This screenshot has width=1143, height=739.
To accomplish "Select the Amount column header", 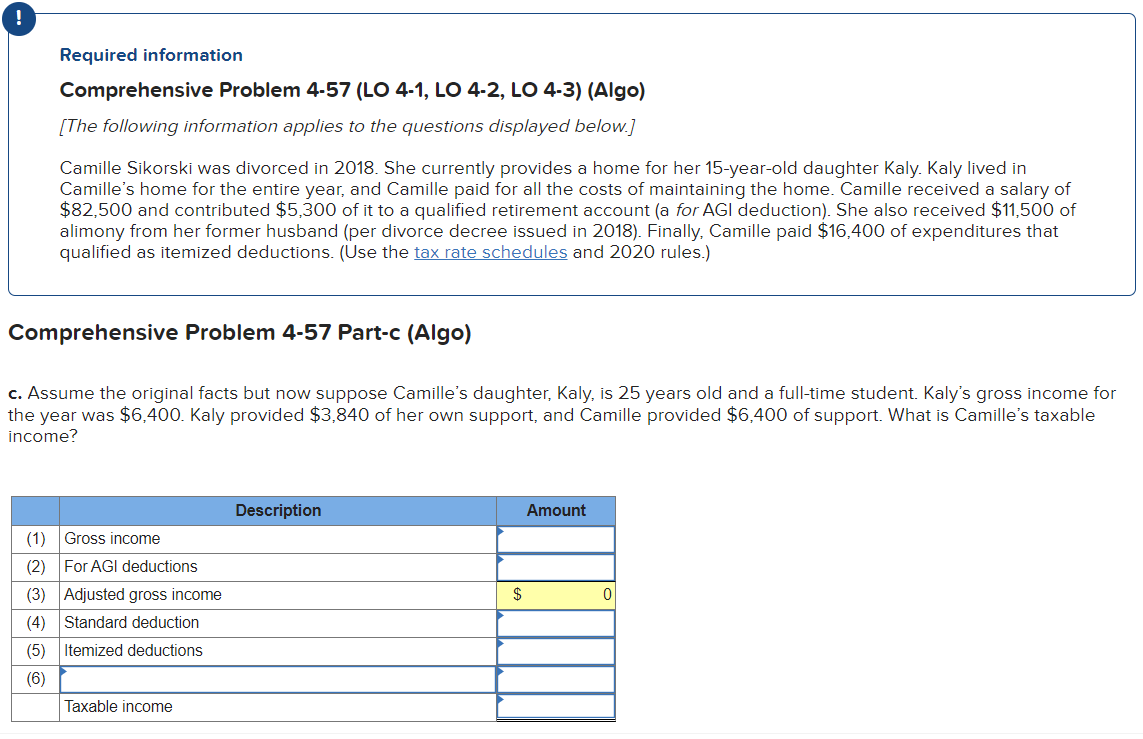I will pos(555,510).
